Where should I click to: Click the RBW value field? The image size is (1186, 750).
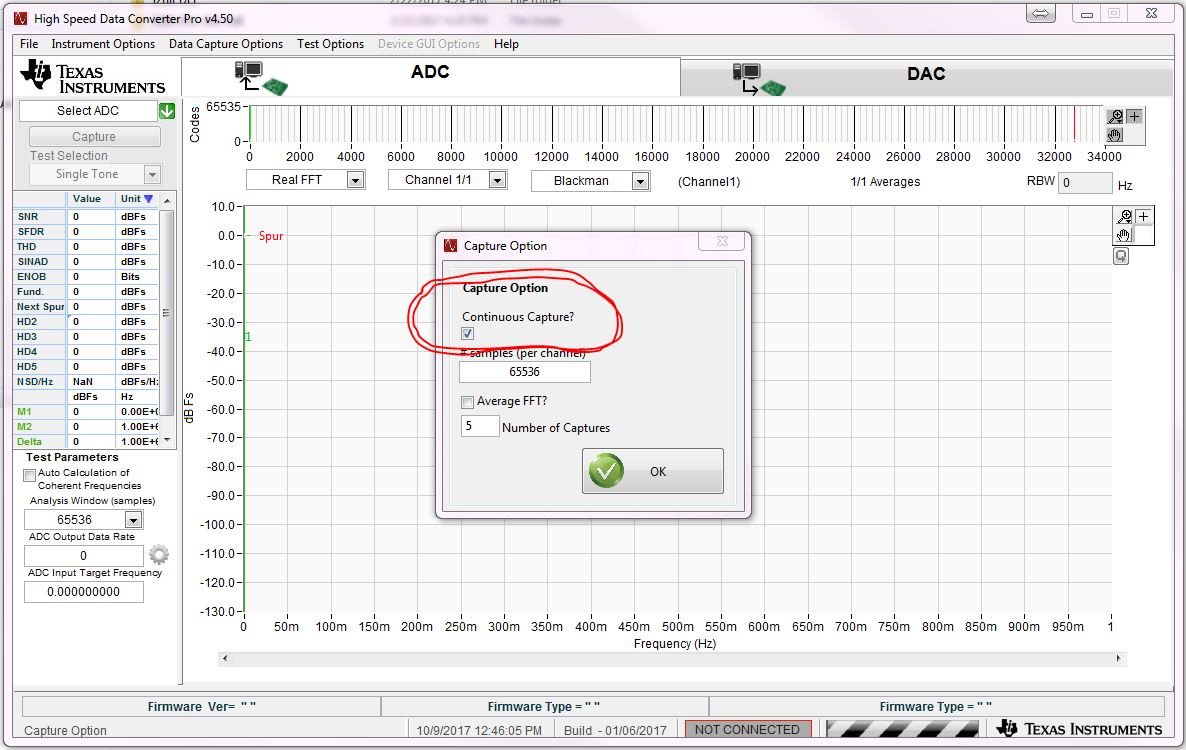[1085, 183]
